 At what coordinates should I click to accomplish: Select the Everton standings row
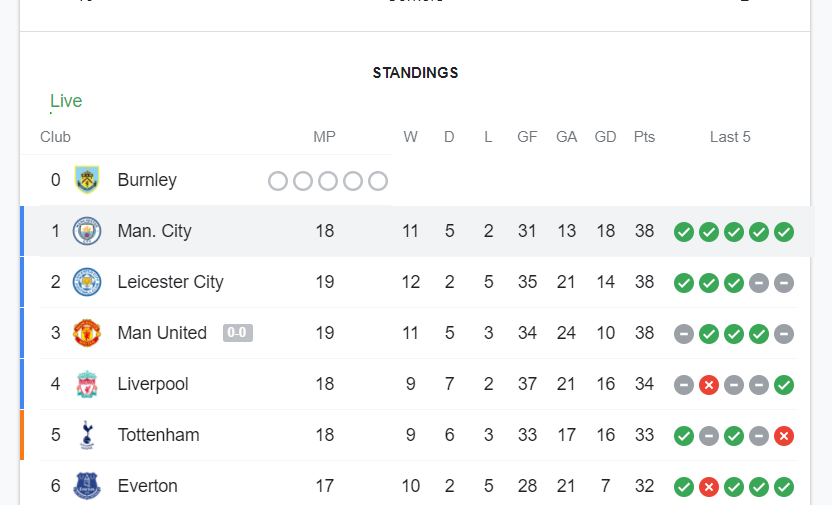[416, 485]
